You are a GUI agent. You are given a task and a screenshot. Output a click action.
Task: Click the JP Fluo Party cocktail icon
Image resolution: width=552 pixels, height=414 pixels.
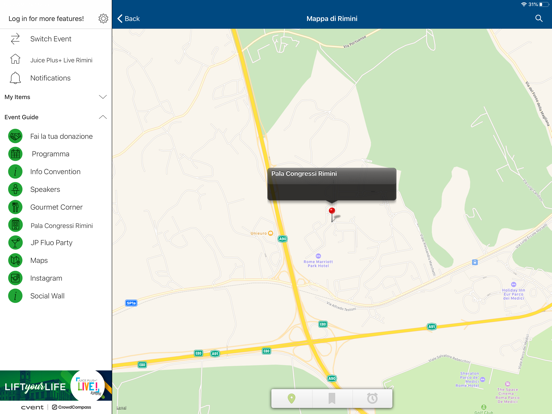pyautogui.click(x=15, y=243)
